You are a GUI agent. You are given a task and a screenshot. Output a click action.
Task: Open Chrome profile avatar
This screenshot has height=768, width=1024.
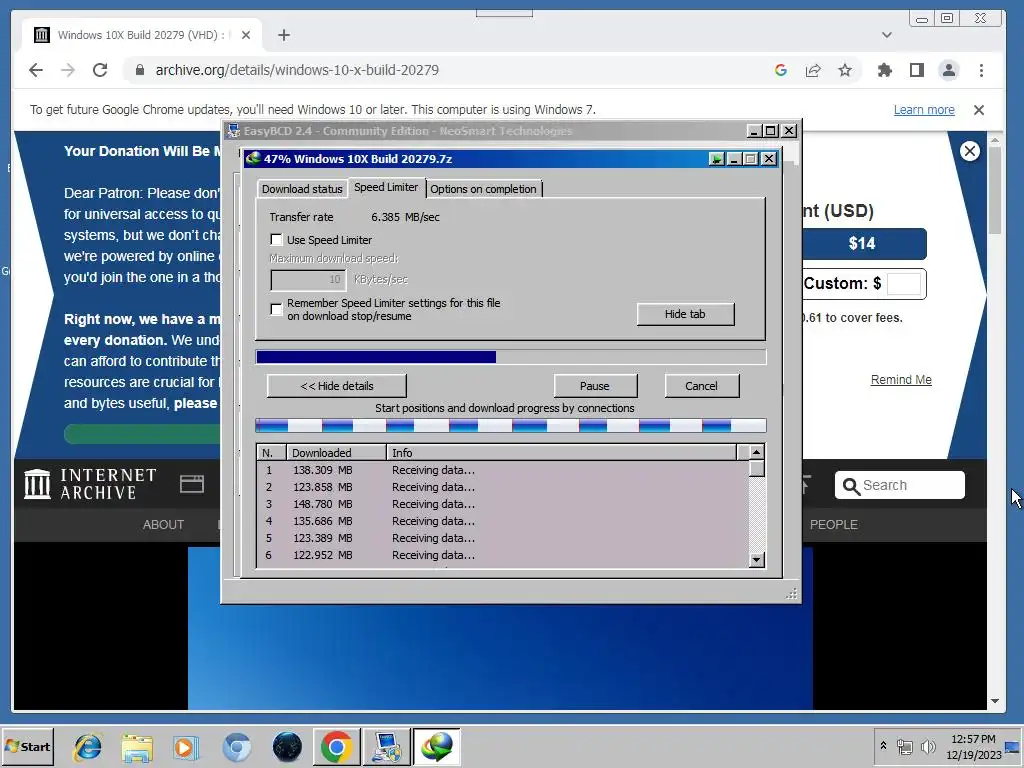949,70
